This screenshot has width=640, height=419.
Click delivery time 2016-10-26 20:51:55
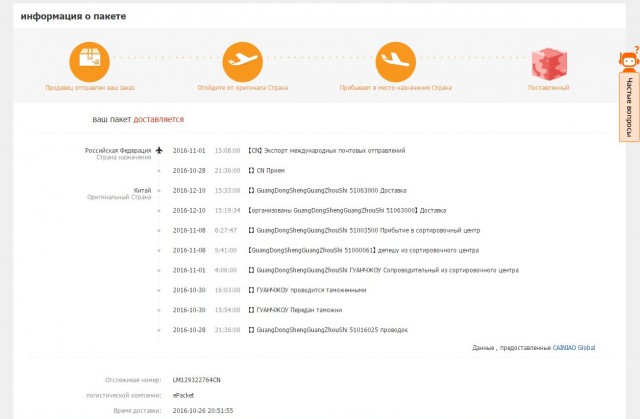pyautogui.click(x=203, y=410)
